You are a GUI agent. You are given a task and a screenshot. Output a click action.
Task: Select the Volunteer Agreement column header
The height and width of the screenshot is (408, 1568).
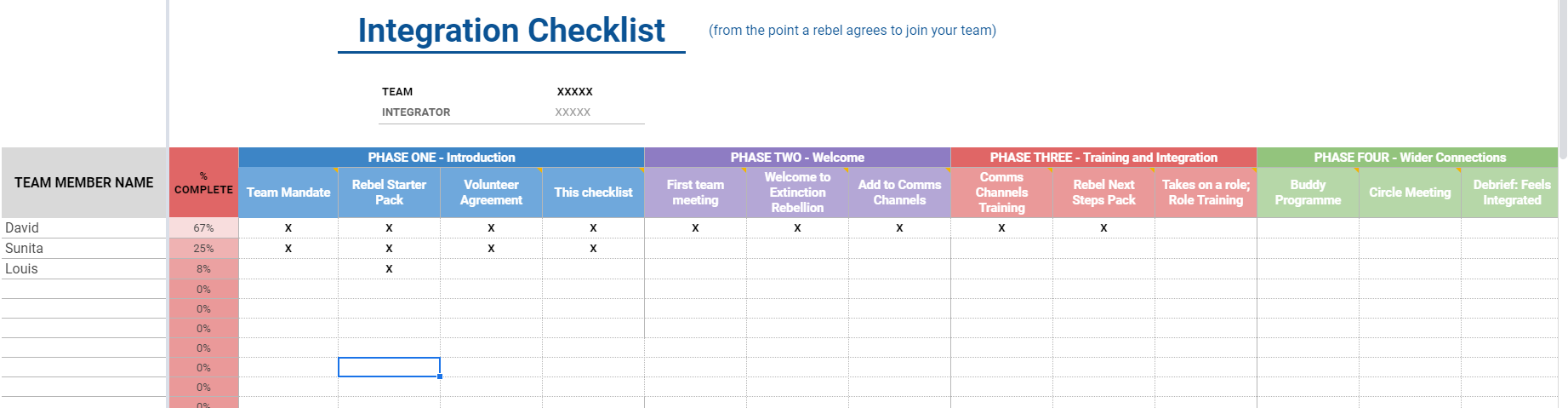point(491,193)
